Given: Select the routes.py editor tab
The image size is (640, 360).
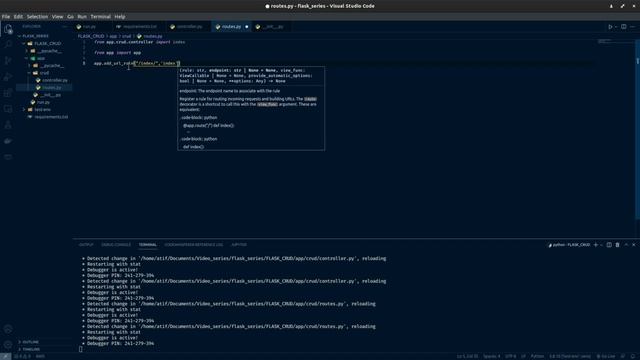Looking at the screenshot, I should click(x=231, y=27).
